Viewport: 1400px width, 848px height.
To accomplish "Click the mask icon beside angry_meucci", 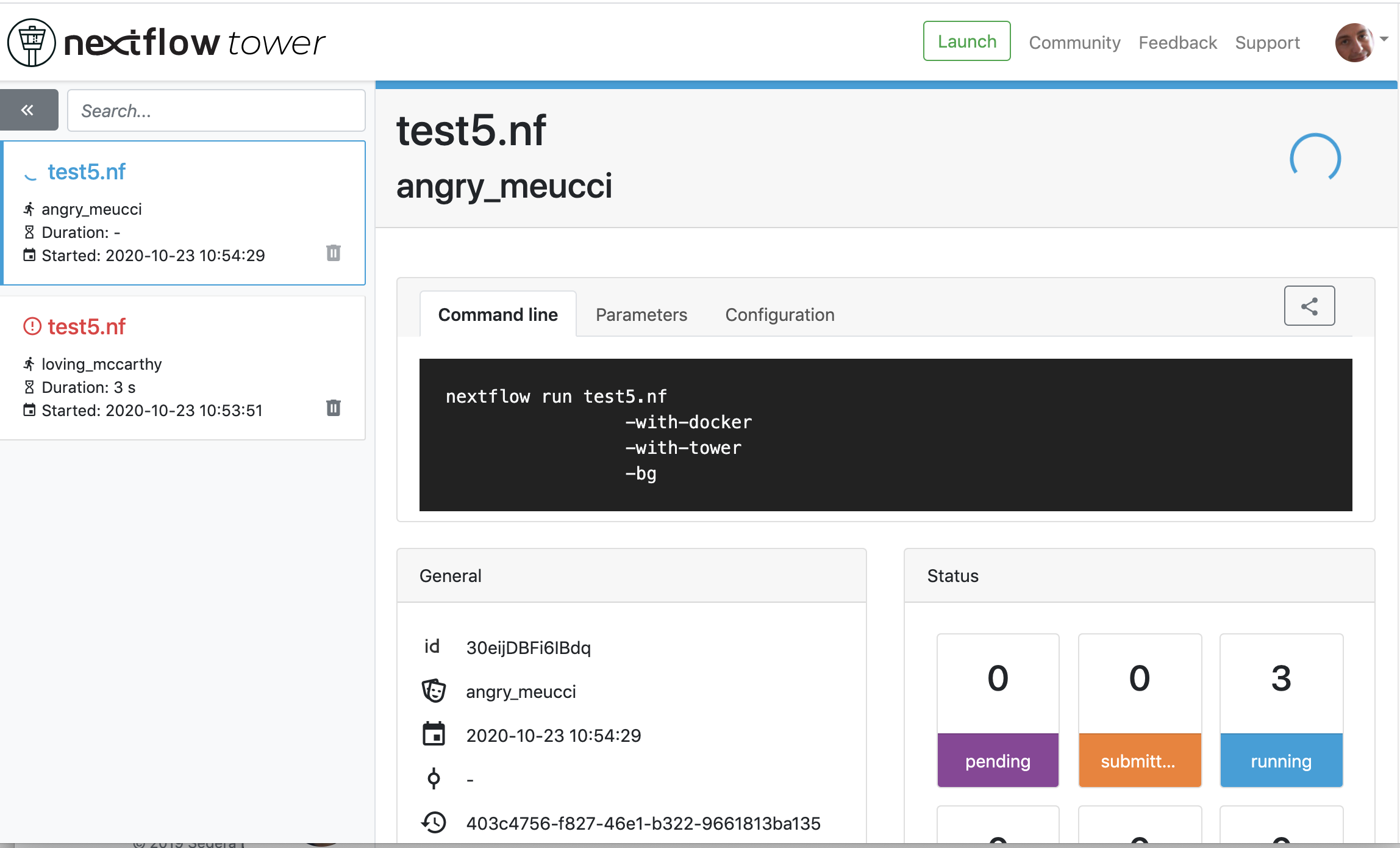I will pyautogui.click(x=434, y=691).
